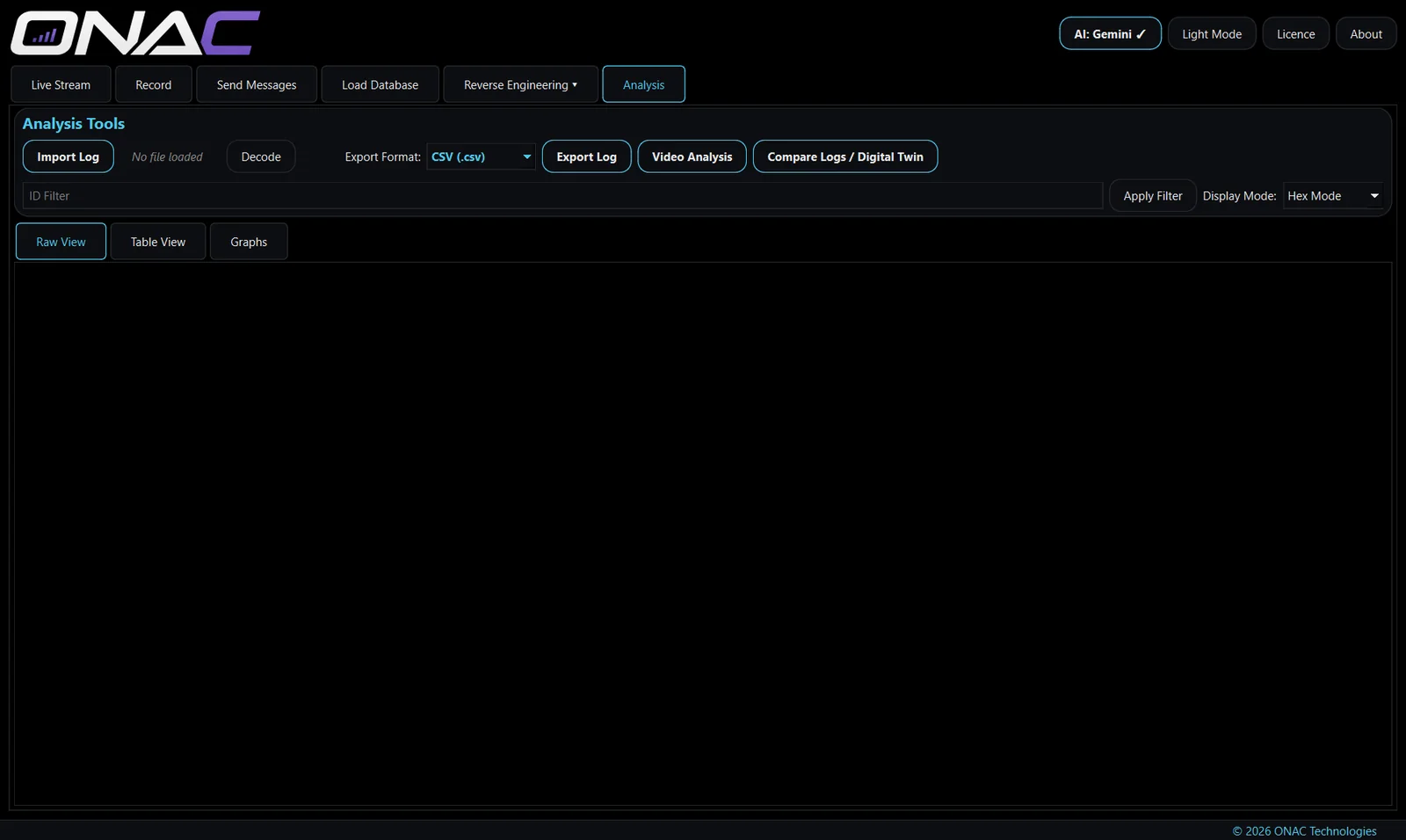1406x840 pixels.
Task: Click the ONAC logo
Action: point(135,33)
